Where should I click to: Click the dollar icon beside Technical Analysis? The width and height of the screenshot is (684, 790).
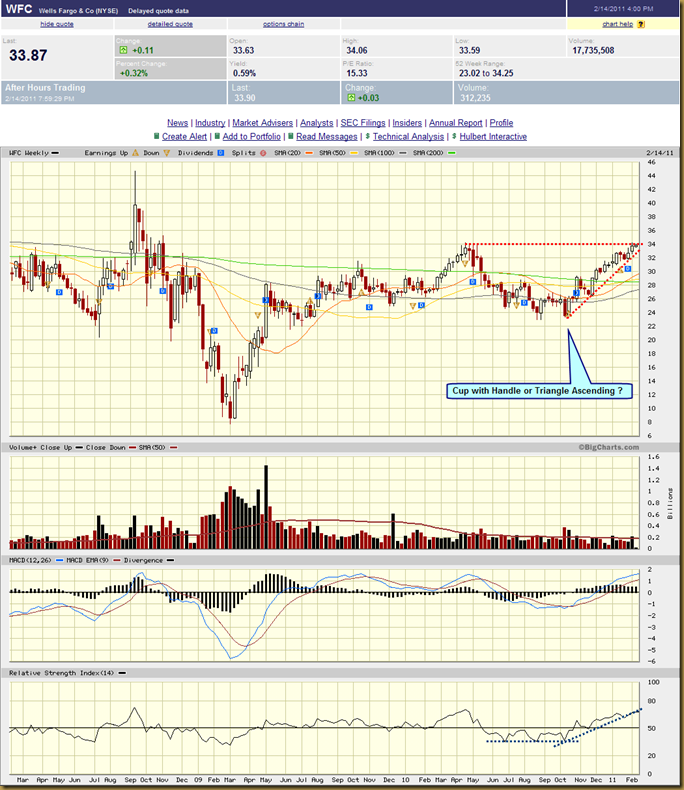[368, 136]
